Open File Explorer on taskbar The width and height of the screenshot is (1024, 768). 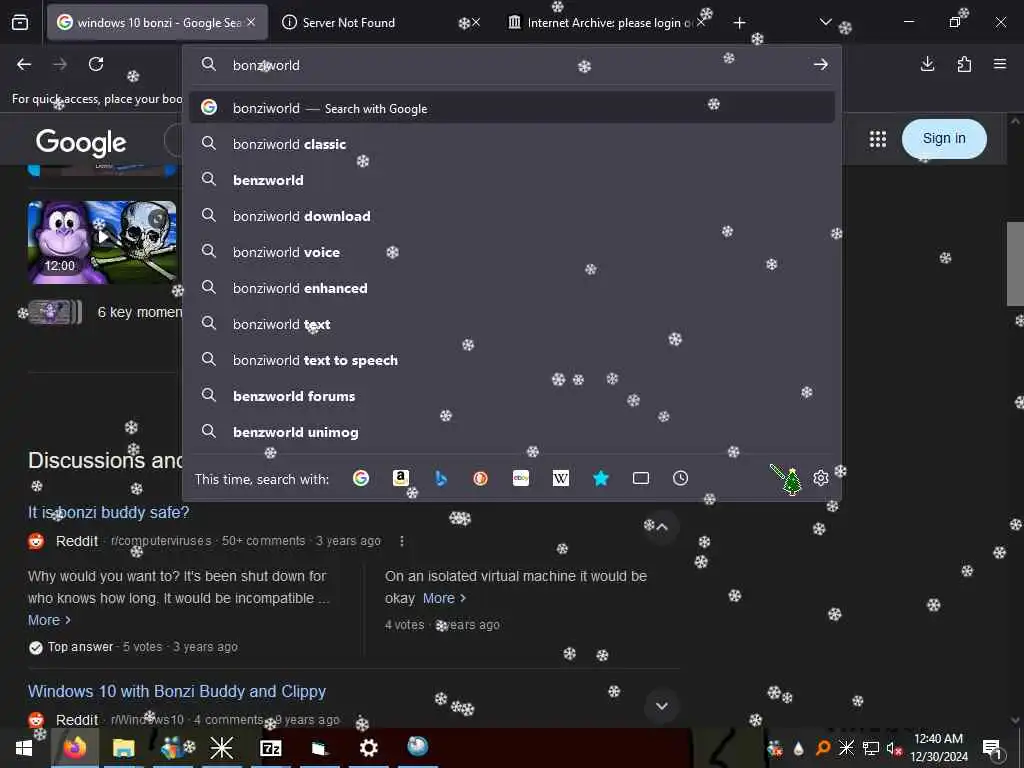123,747
